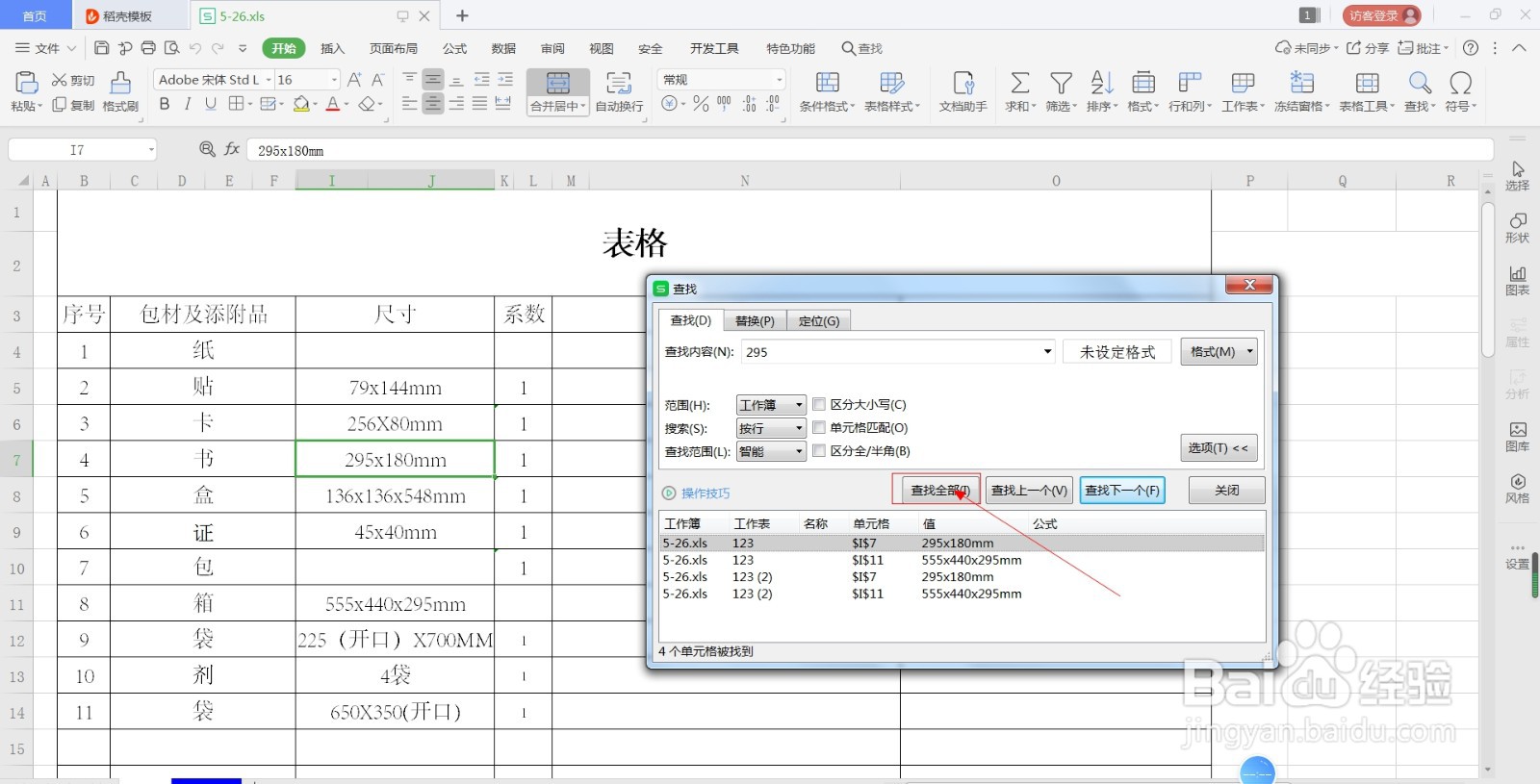This screenshot has width=1540, height=784.
Task: Open the Look in dropdown (智能)
Action: pos(771,451)
